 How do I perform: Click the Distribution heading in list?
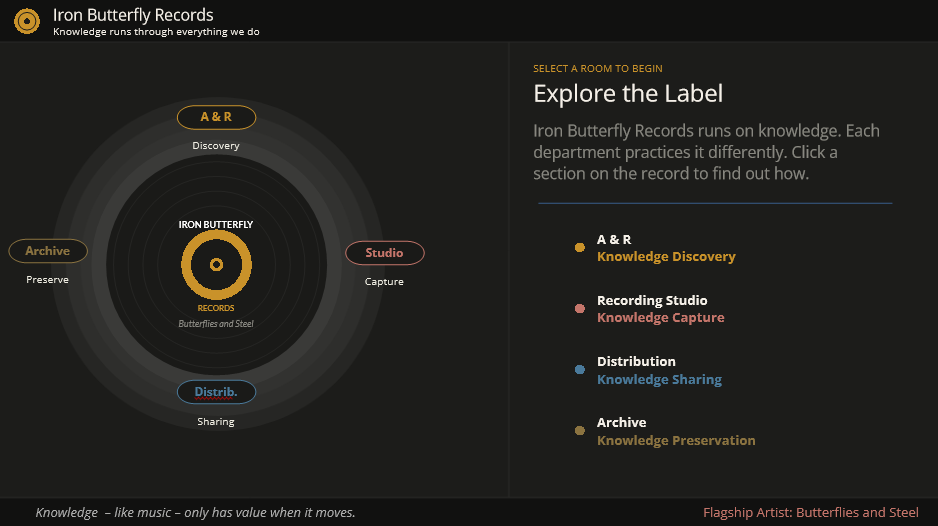point(636,362)
